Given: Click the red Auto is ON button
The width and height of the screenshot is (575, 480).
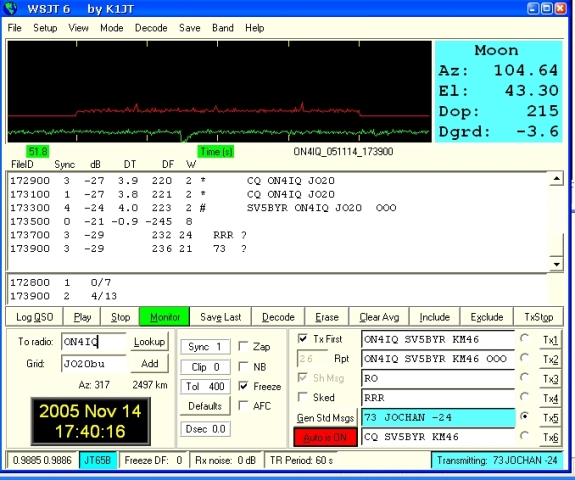Looking at the screenshot, I should (x=325, y=437).
